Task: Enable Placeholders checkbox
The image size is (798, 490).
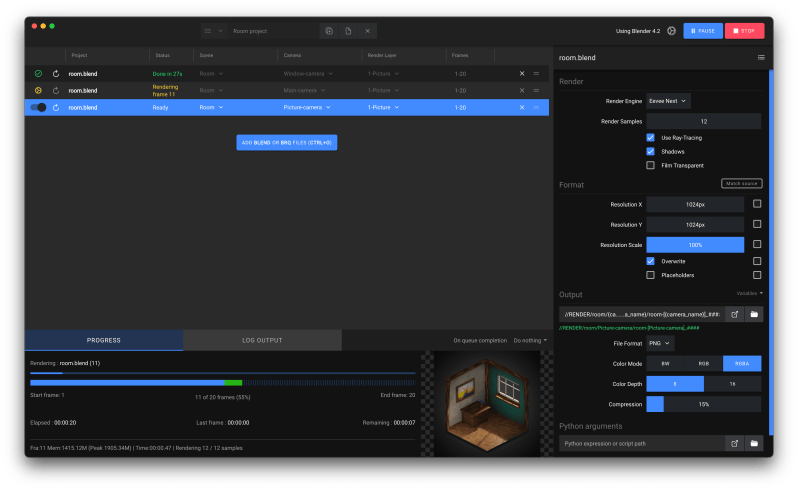Action: 650,275
